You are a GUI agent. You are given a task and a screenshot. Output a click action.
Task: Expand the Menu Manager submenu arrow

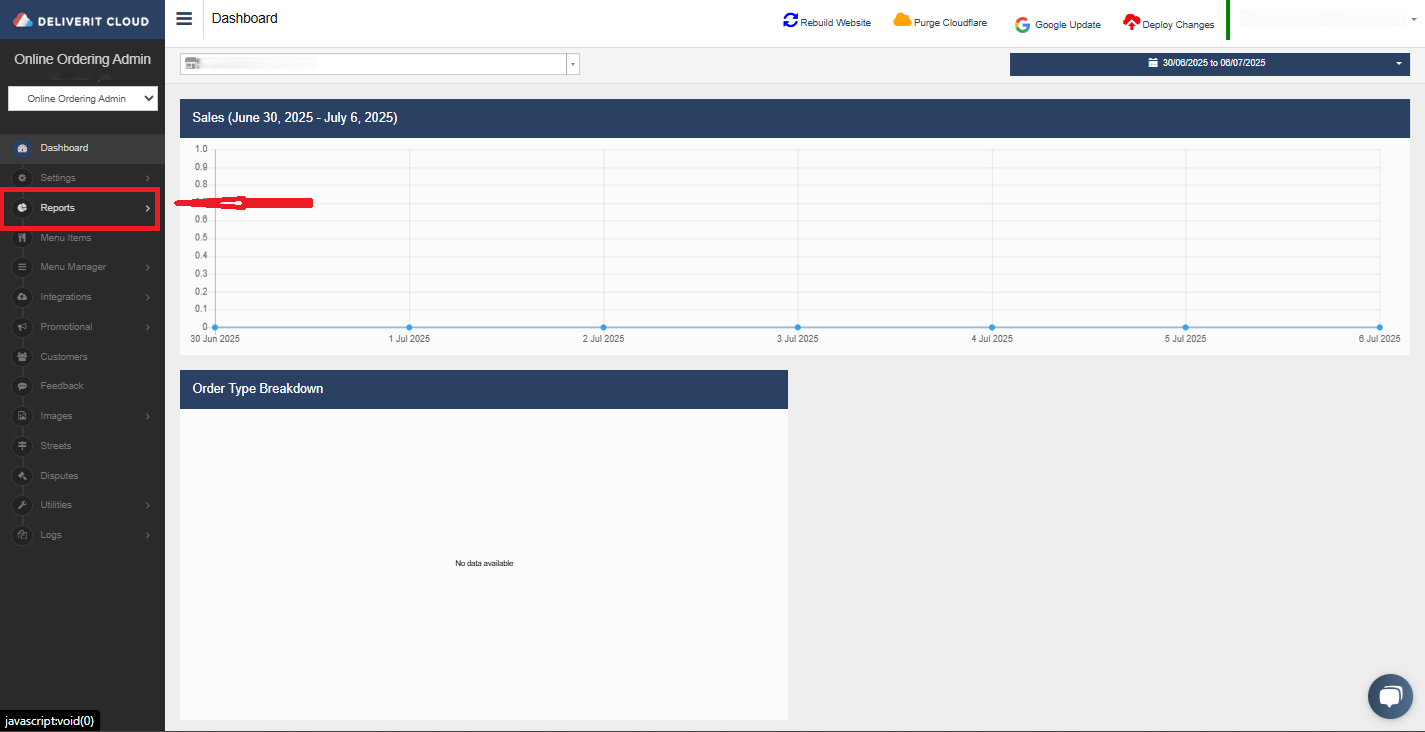(x=147, y=268)
